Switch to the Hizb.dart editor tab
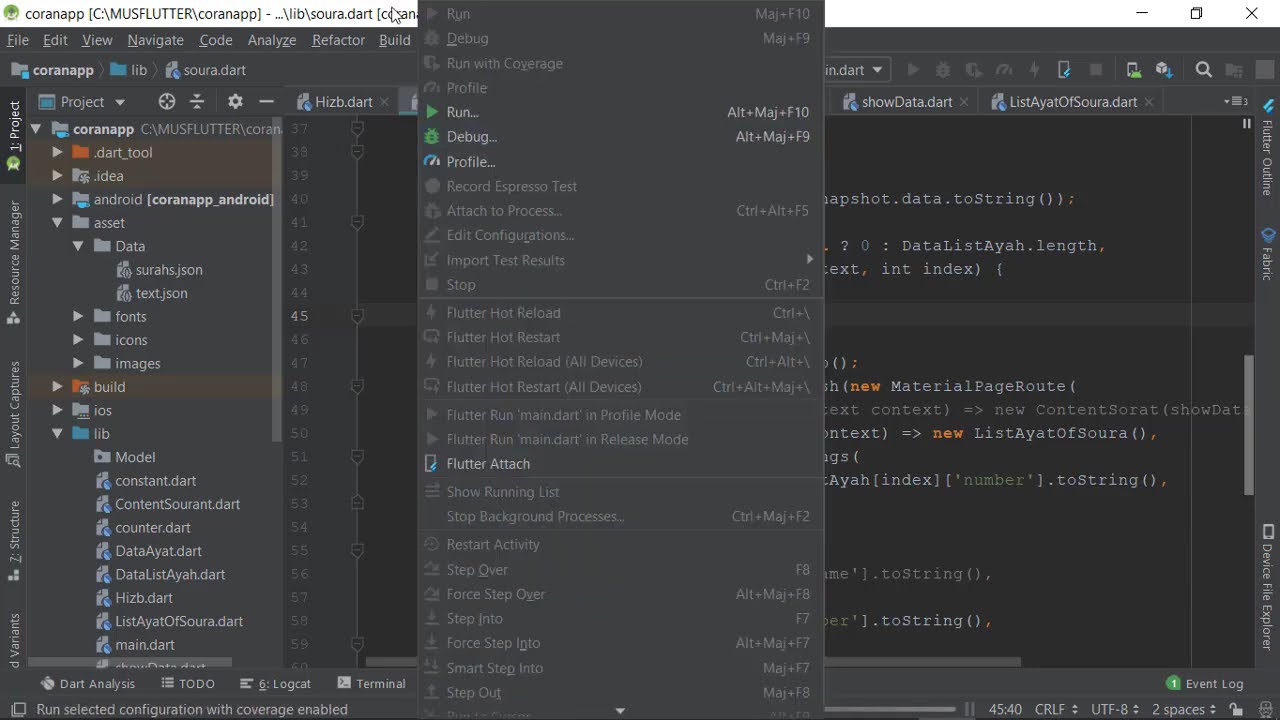 click(343, 102)
